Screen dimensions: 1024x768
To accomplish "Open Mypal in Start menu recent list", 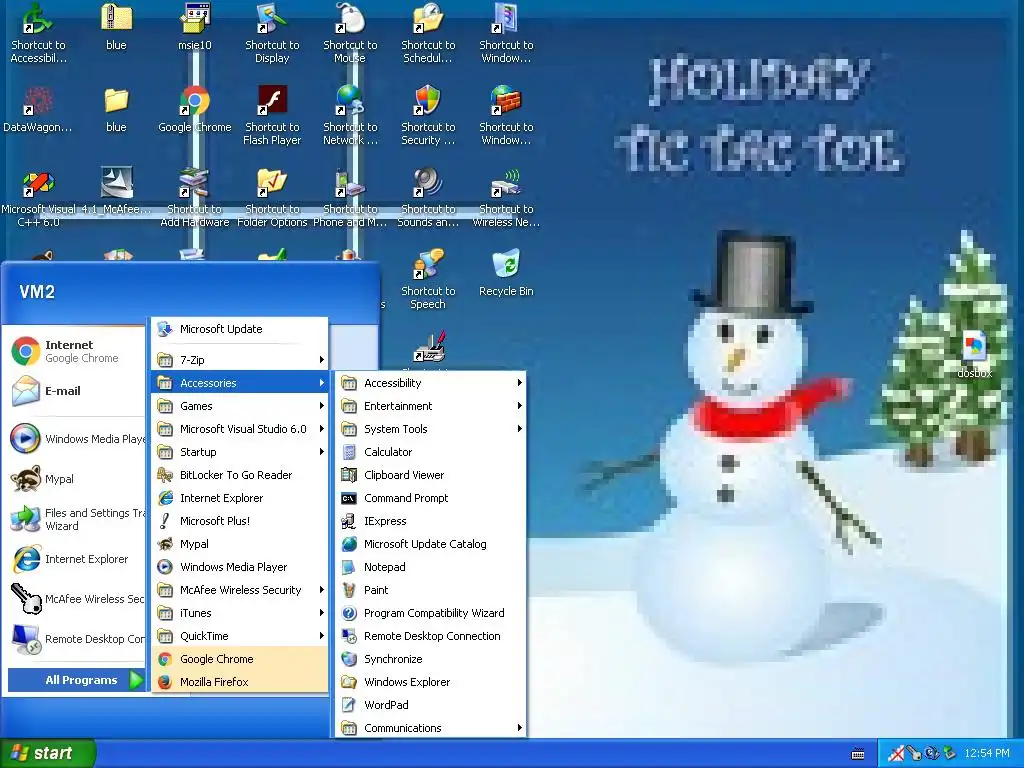I will pos(76,479).
